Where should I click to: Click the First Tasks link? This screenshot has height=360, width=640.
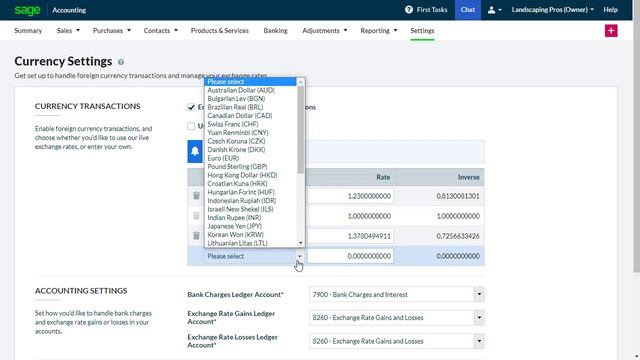tap(432, 10)
